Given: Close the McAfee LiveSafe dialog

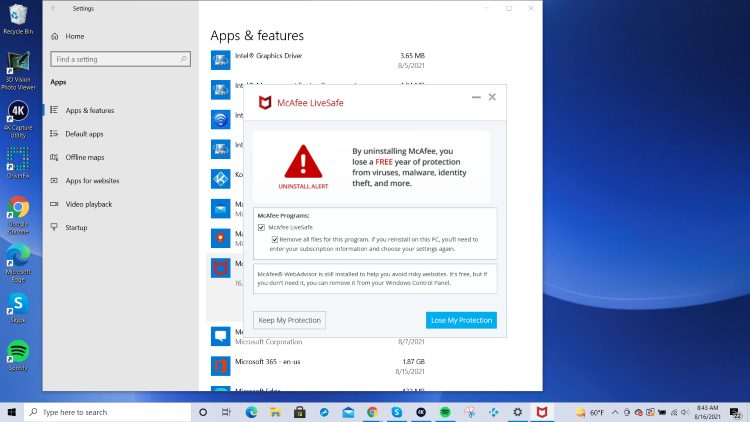Looking at the screenshot, I should click(492, 97).
